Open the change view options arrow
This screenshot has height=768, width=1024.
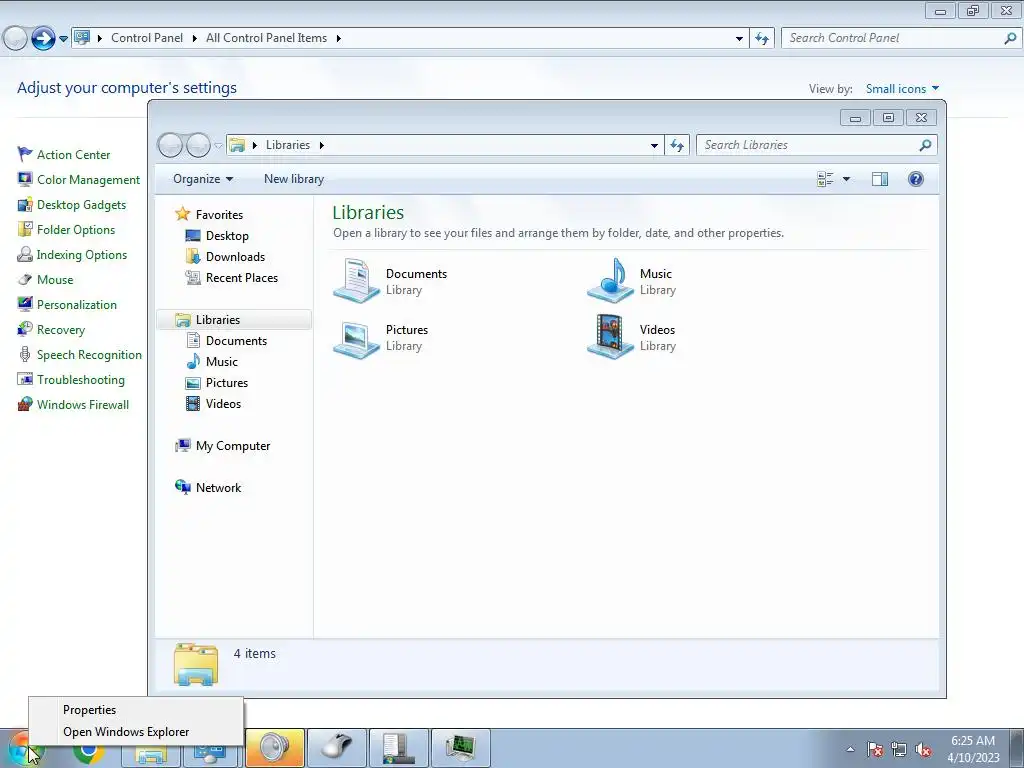pyautogui.click(x=846, y=179)
